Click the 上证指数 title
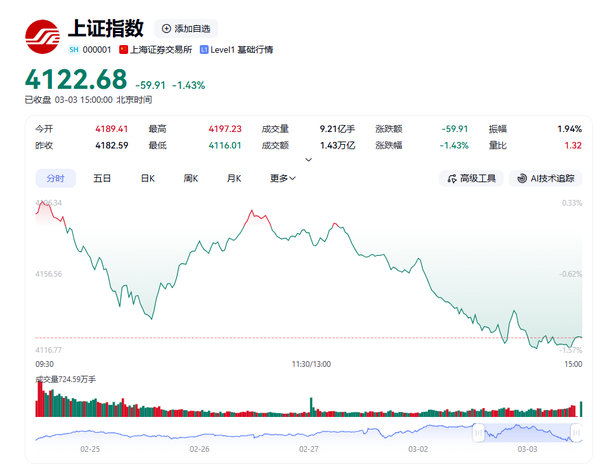Image resolution: width=600 pixels, height=469 pixels. 106,28
